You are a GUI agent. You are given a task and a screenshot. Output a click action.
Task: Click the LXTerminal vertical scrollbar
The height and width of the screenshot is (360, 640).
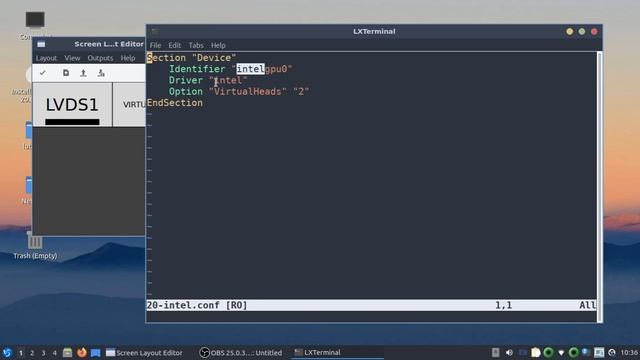click(x=599, y=186)
